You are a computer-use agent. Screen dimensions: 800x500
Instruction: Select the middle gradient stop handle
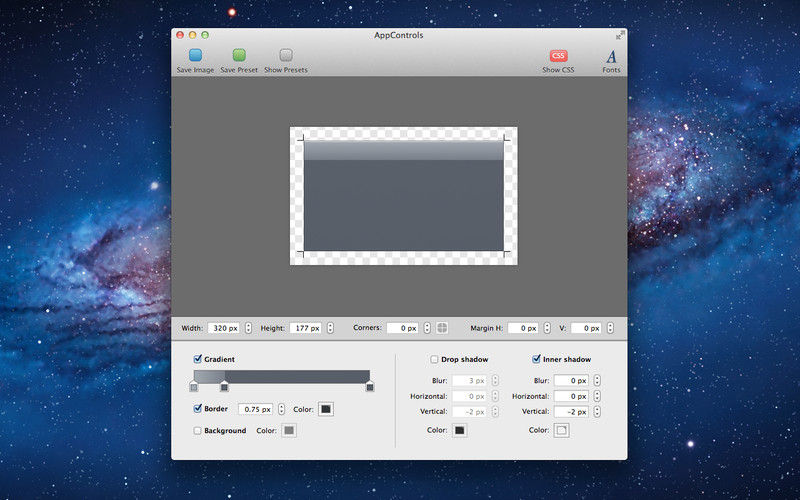click(x=224, y=387)
